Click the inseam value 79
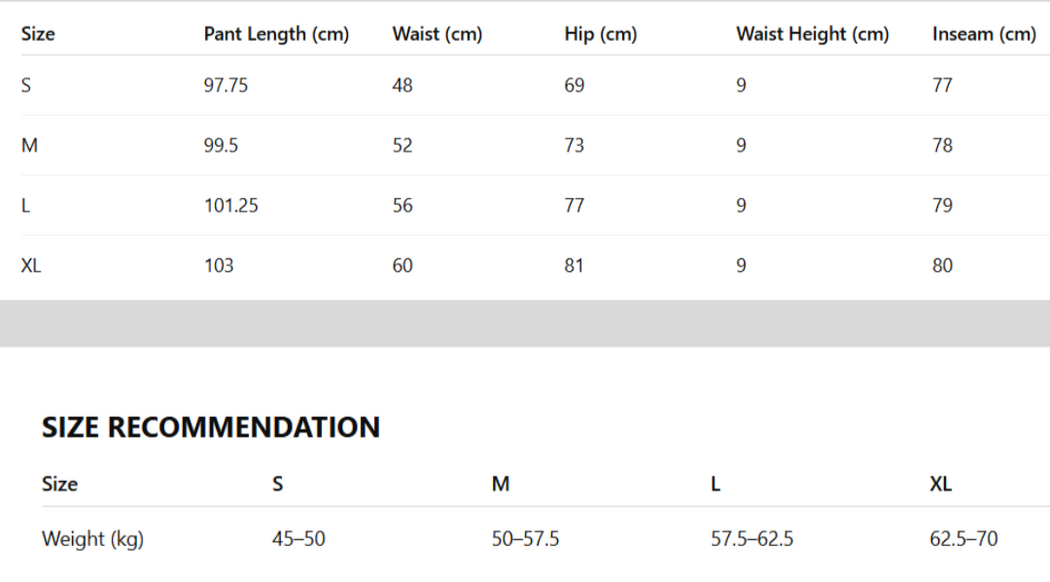This screenshot has width=1050, height=582. (942, 205)
